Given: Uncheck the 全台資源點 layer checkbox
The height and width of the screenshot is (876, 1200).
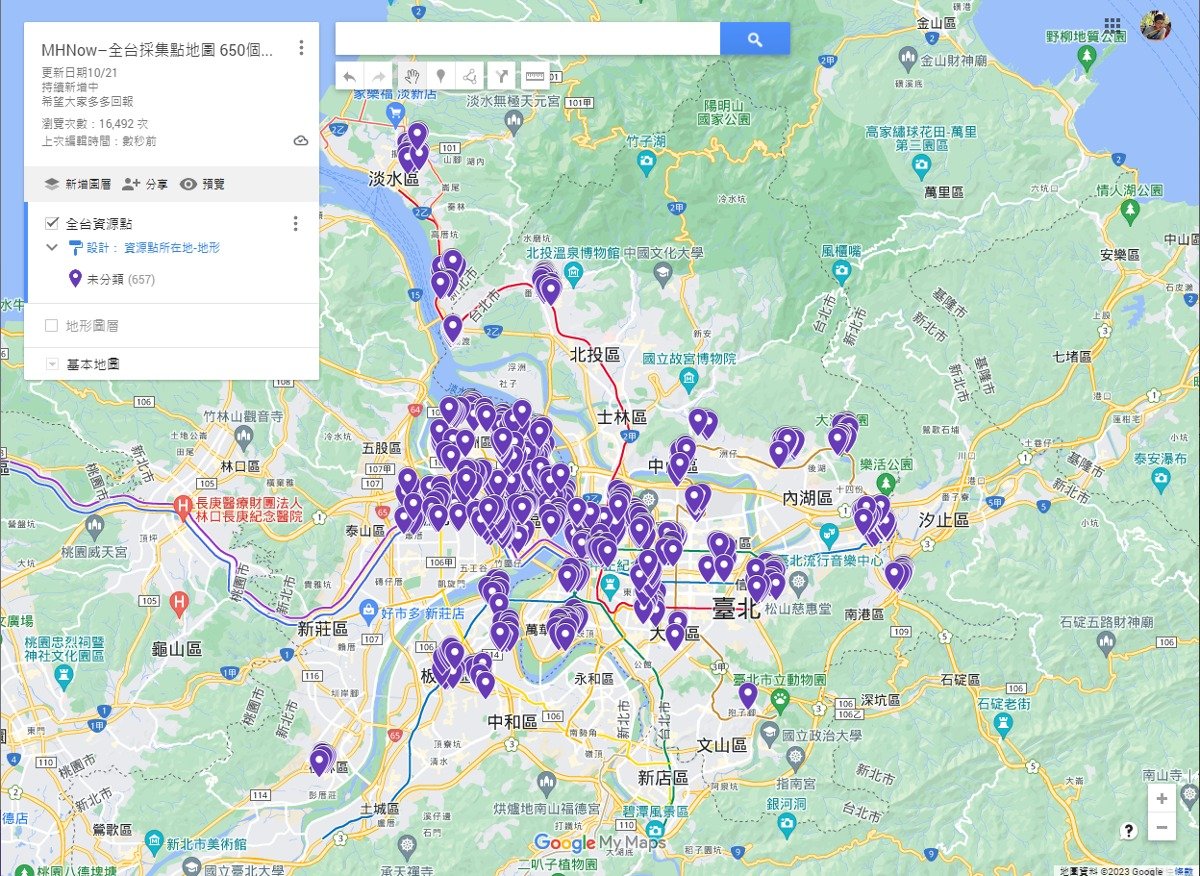Looking at the screenshot, I should click(52, 223).
